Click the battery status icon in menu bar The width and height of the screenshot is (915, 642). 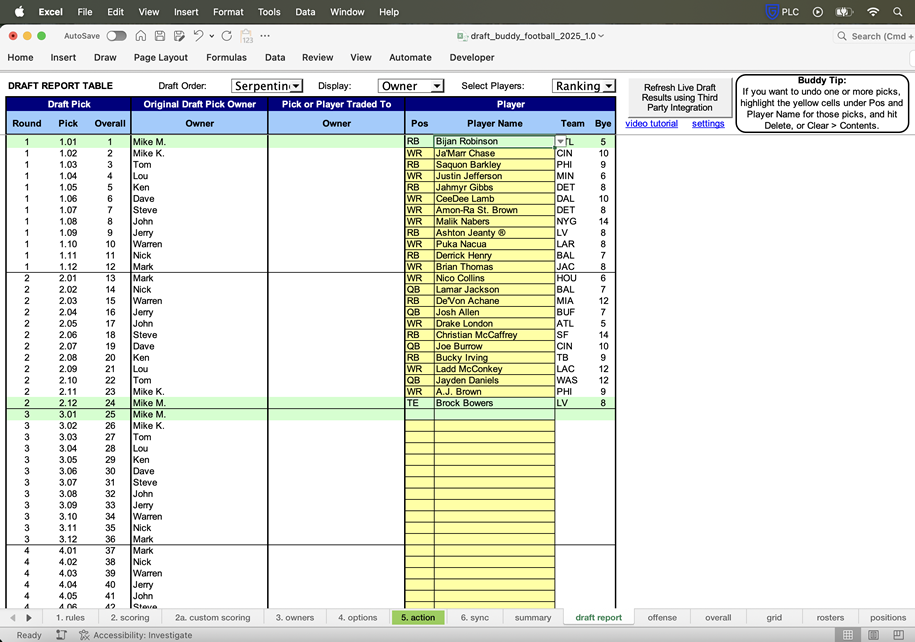pos(844,12)
